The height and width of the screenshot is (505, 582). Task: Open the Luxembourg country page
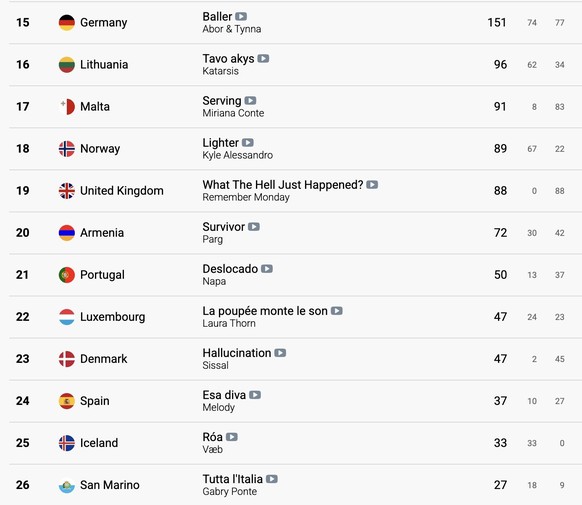pyautogui.click(x=112, y=317)
